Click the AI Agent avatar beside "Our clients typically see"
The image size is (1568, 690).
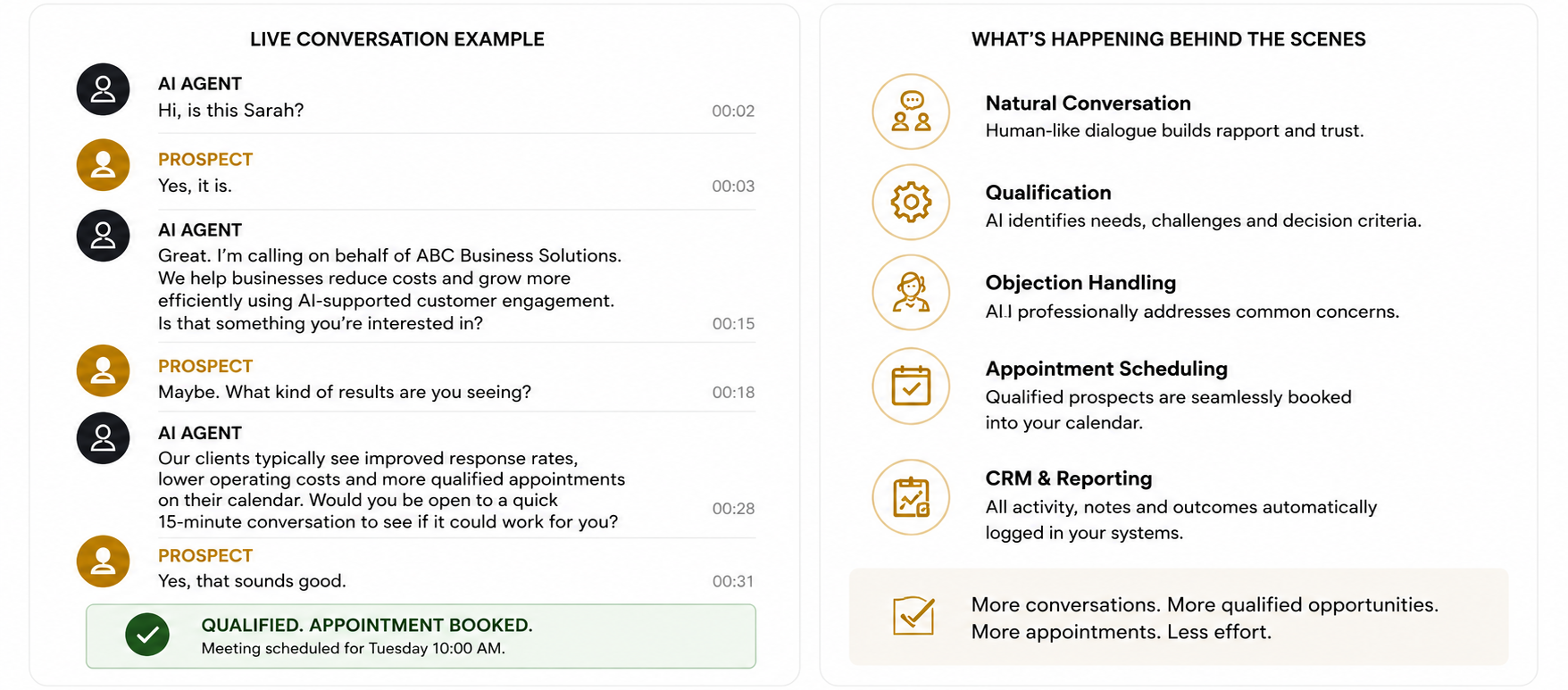(x=104, y=438)
